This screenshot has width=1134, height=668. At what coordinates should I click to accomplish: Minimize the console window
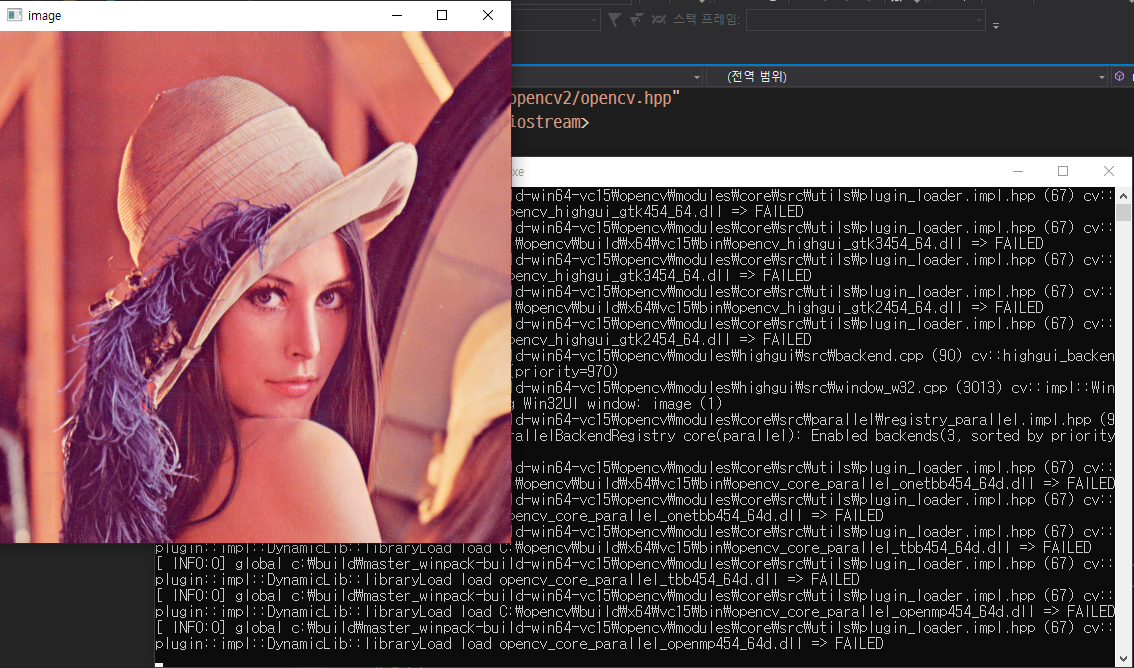(x=1018, y=171)
